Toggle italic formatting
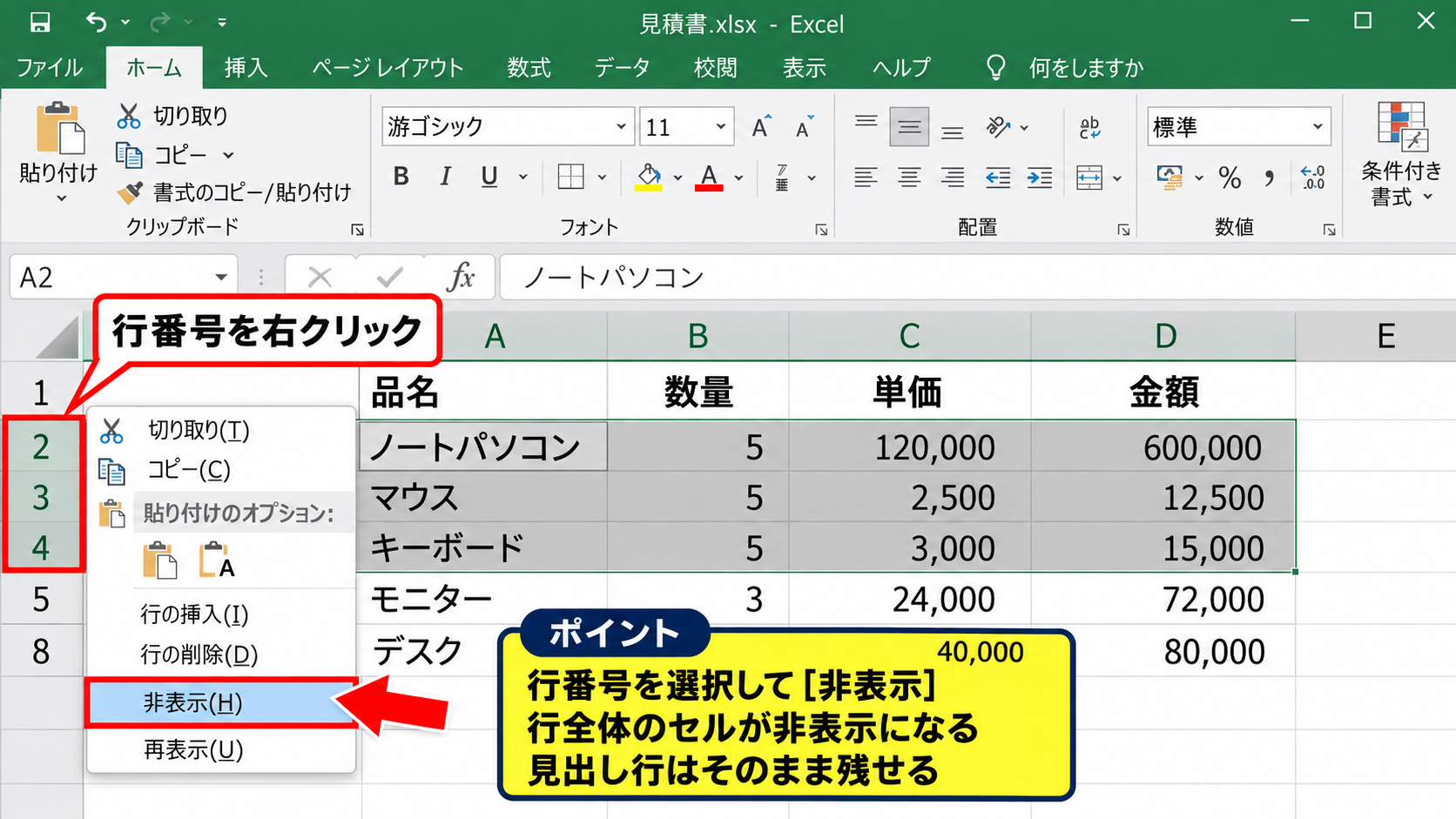Image resolution: width=1456 pixels, height=819 pixels. 446,177
